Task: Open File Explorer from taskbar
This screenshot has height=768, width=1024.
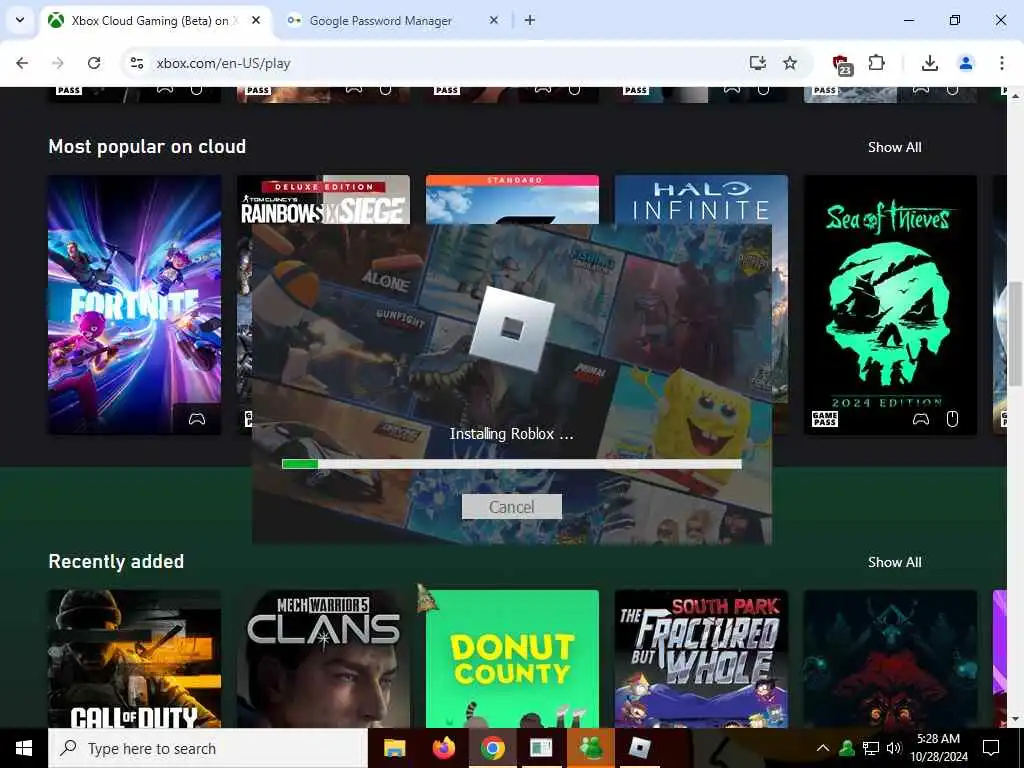Action: click(394, 748)
